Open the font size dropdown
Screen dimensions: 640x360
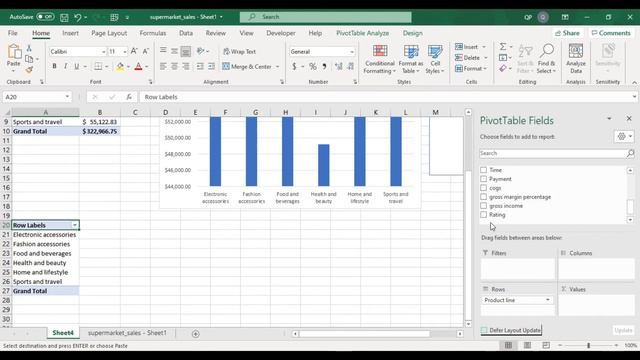click(x=124, y=52)
